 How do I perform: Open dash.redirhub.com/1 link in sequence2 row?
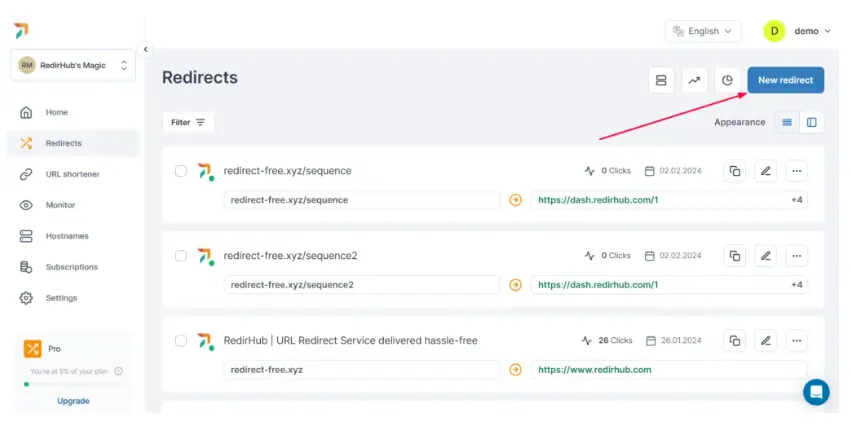point(598,285)
